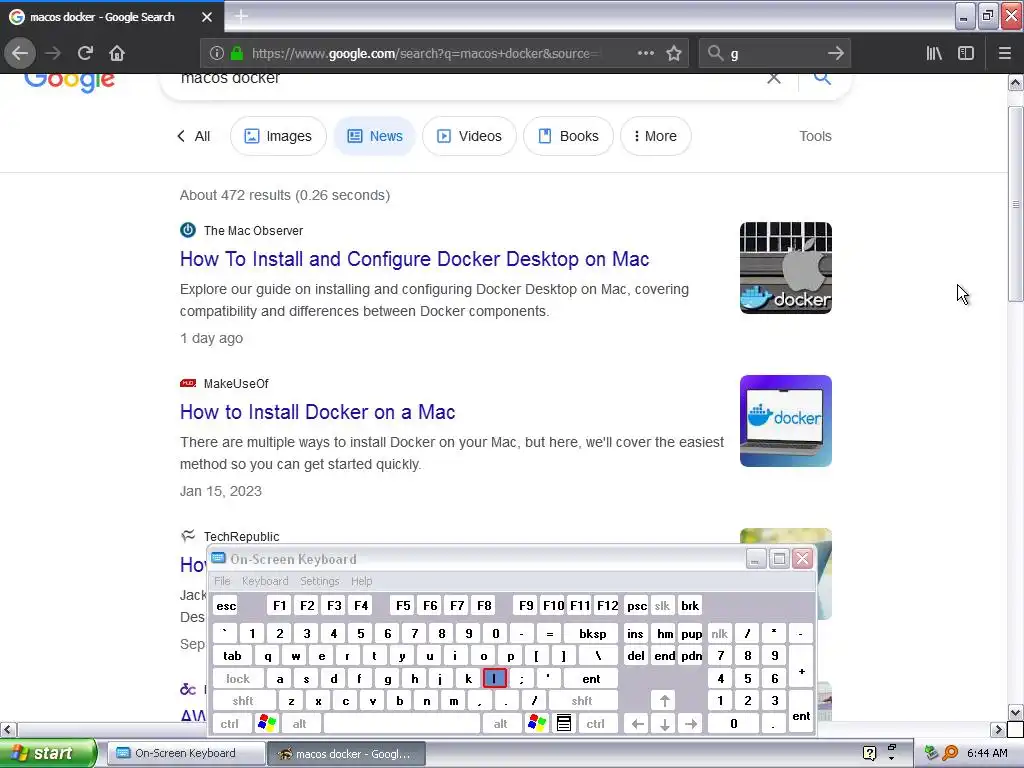
Task: Open 'How To Install and Configure Docker Desktop' link
Action: point(415,259)
